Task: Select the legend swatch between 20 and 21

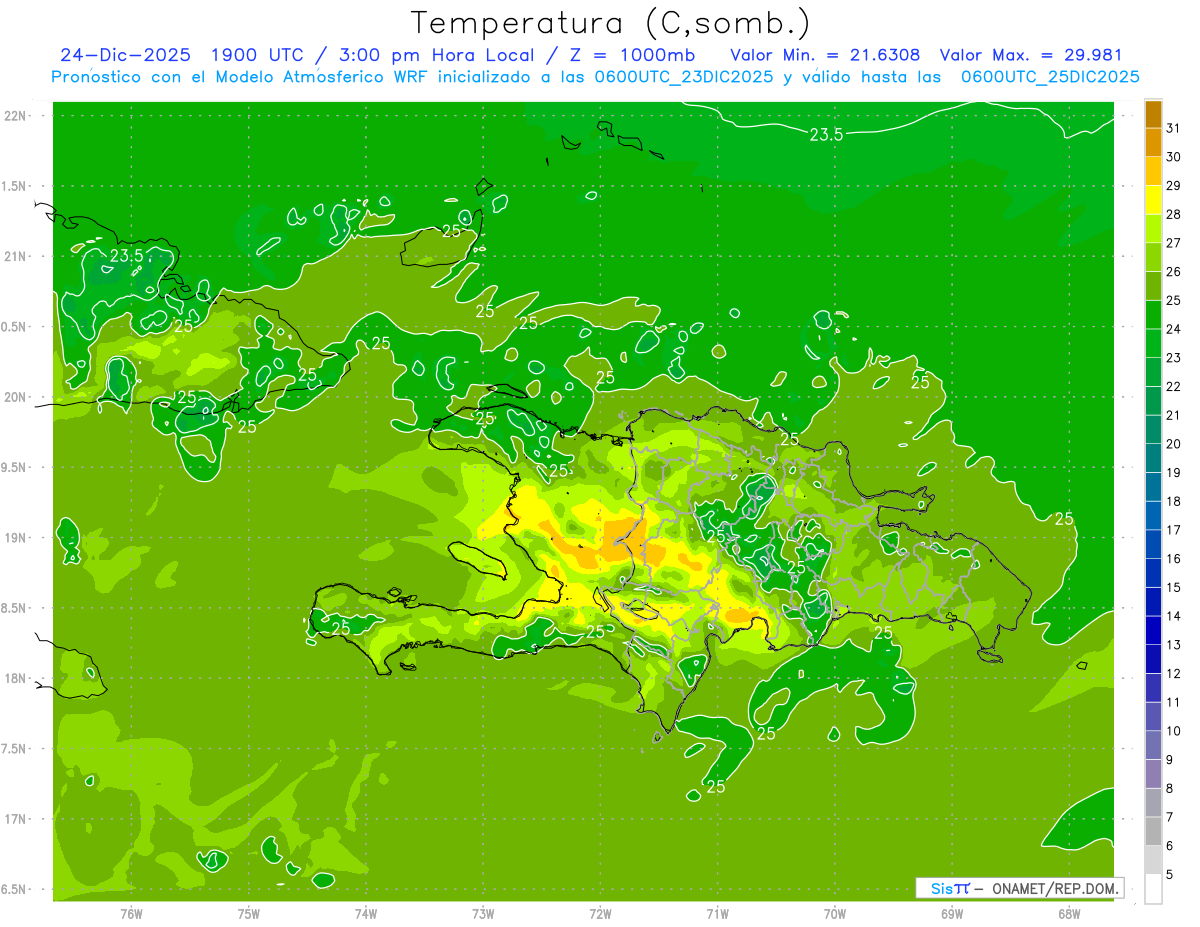Action: (x=1153, y=429)
